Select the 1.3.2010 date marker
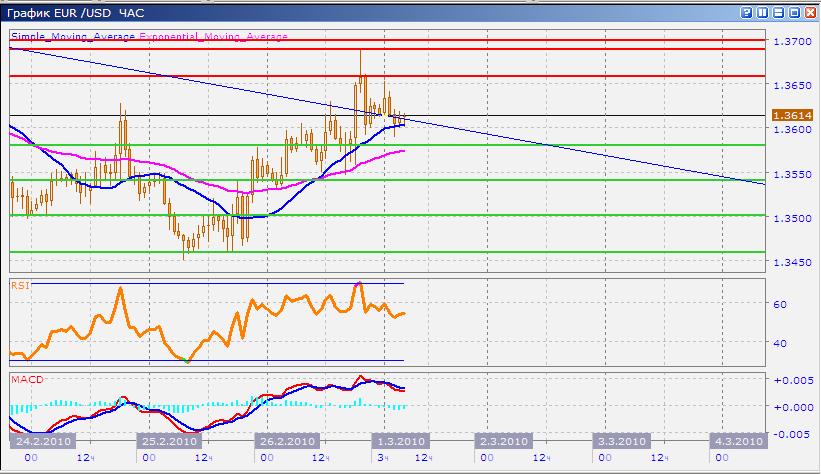 401,441
